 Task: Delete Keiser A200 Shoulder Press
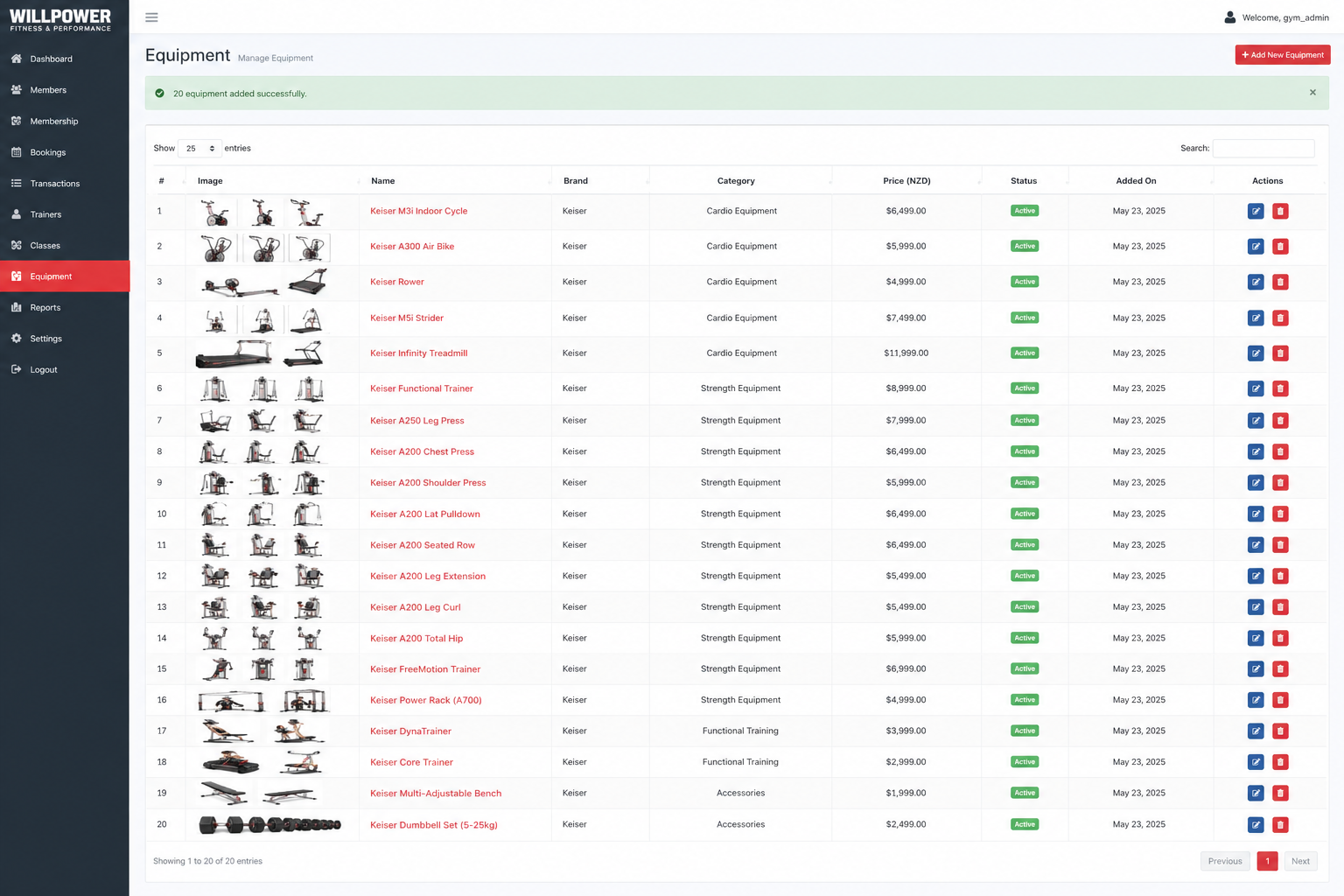[x=1280, y=483]
